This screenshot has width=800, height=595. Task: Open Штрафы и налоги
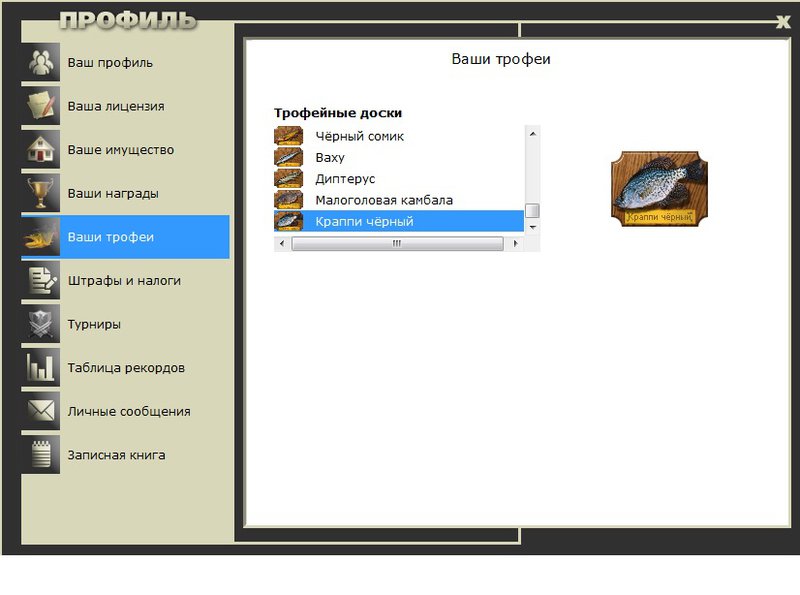pos(126,281)
